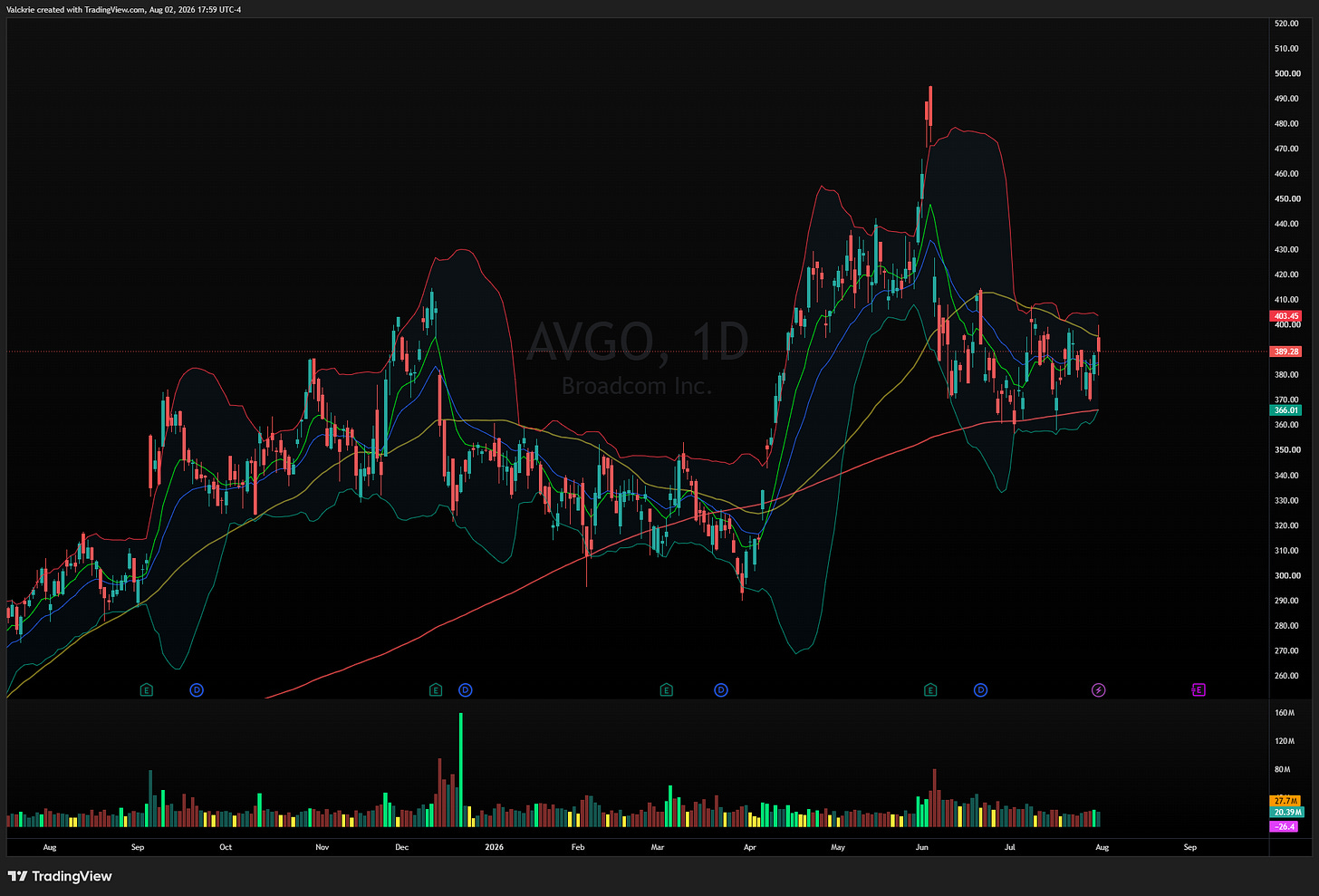Click the 520.00 price axis value
The width and height of the screenshot is (1319, 896).
pyautogui.click(x=1286, y=24)
